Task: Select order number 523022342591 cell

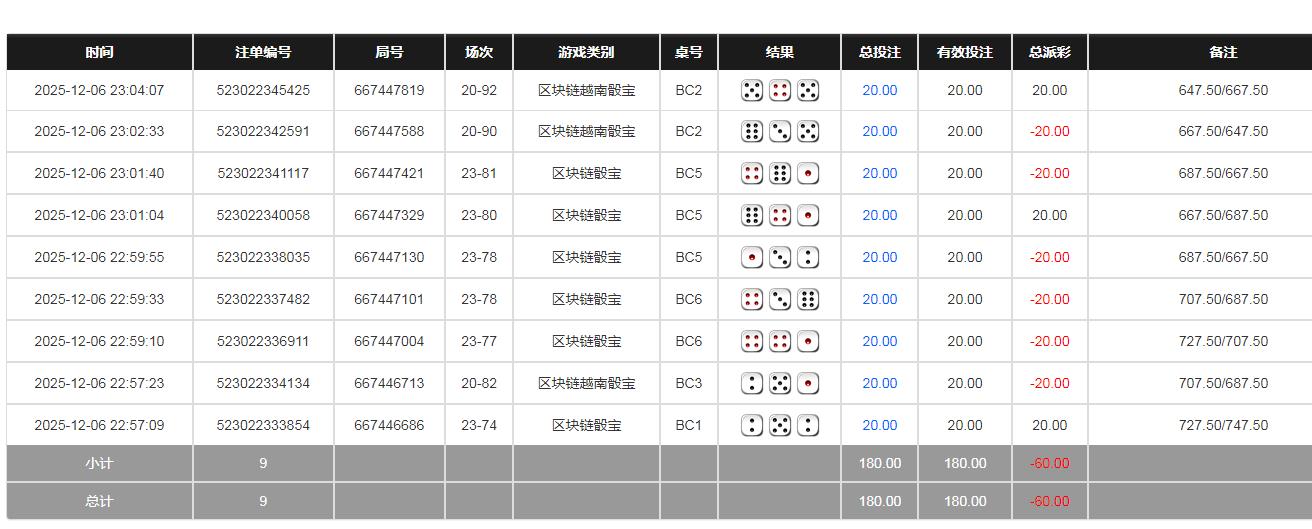Action: (263, 131)
